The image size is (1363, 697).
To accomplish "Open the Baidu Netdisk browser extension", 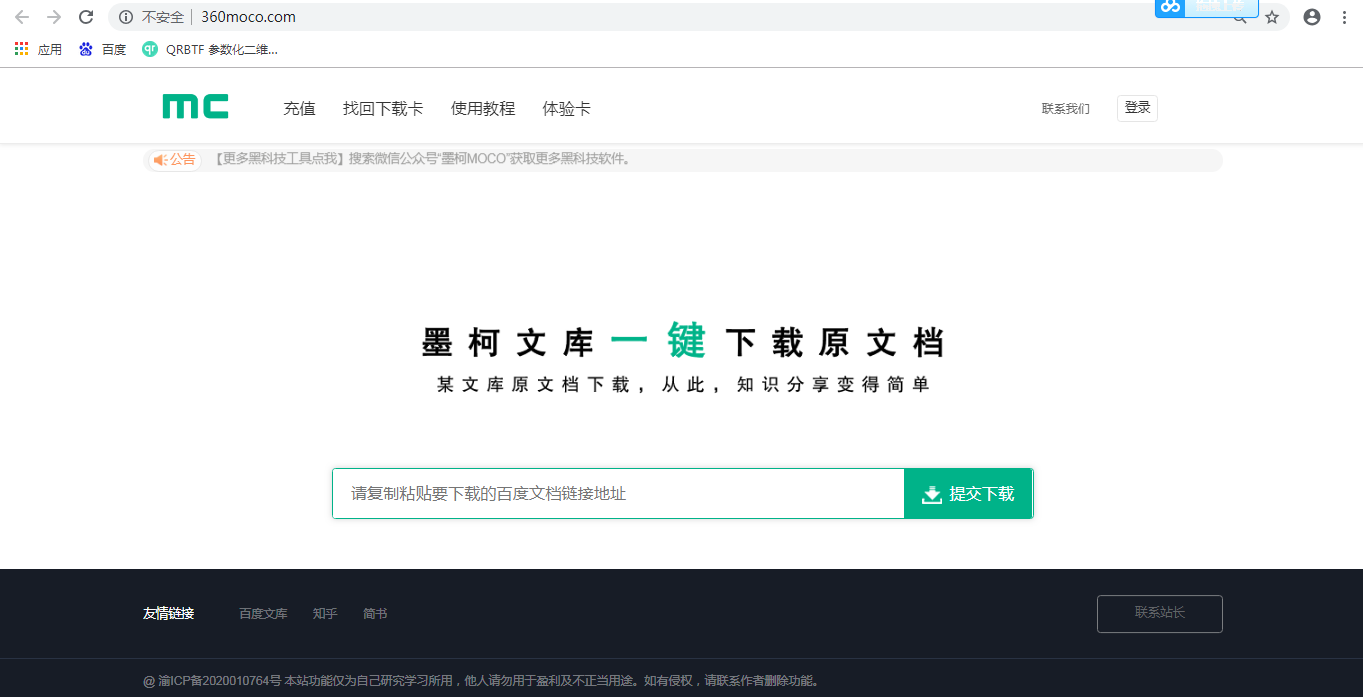I will 1169,9.
